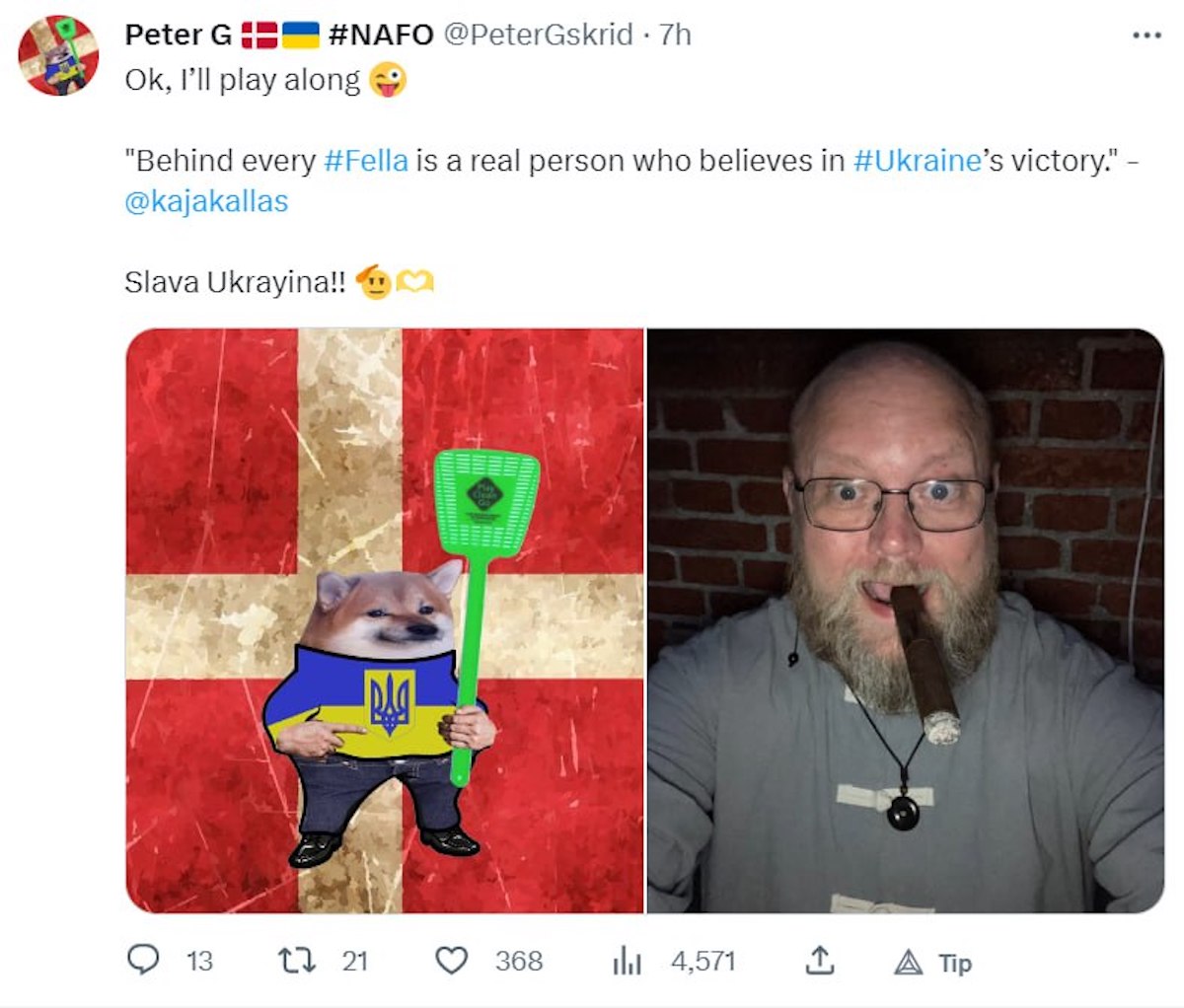This screenshot has height=1008, width=1184.
Task: Click the 368 likes count
Action: (519, 961)
